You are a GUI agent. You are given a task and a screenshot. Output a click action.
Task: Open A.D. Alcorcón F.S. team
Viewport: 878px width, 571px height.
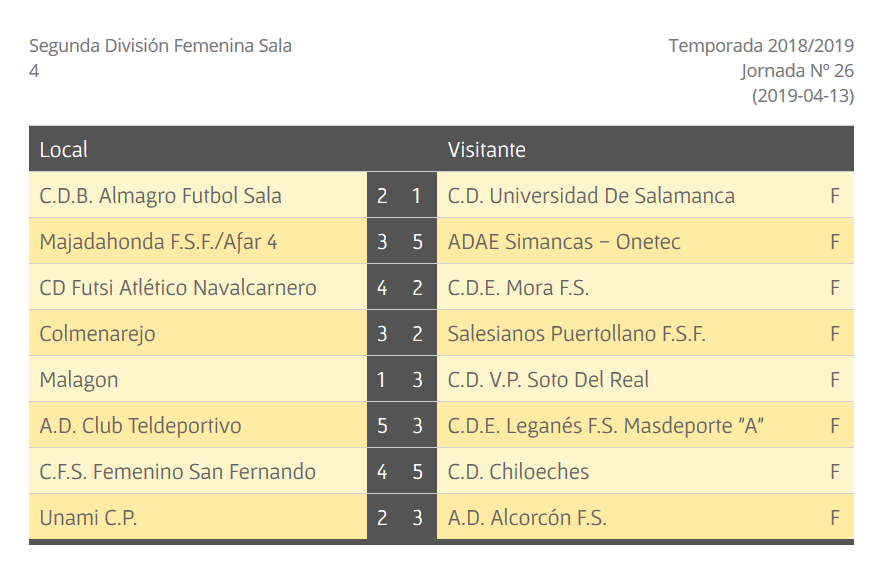[527, 518]
